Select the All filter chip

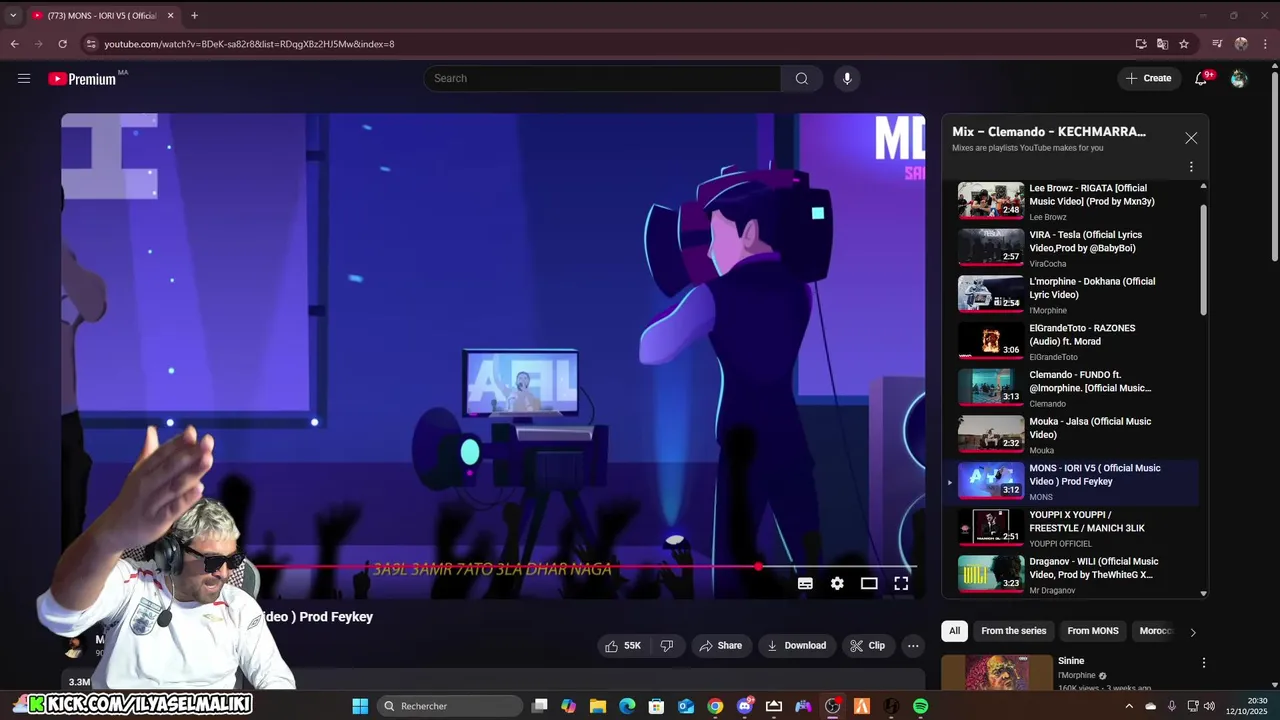tap(954, 631)
